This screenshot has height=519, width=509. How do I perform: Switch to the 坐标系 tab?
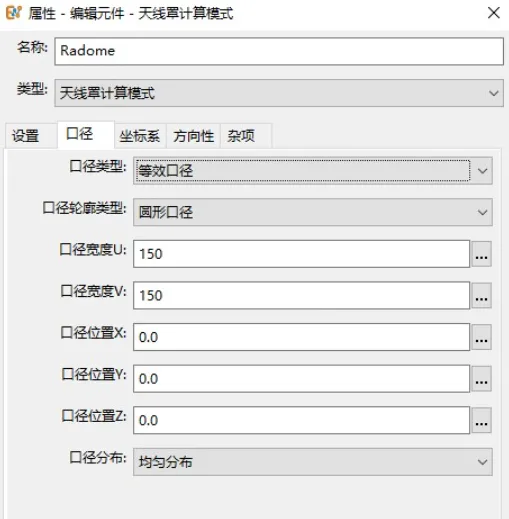coord(140,136)
